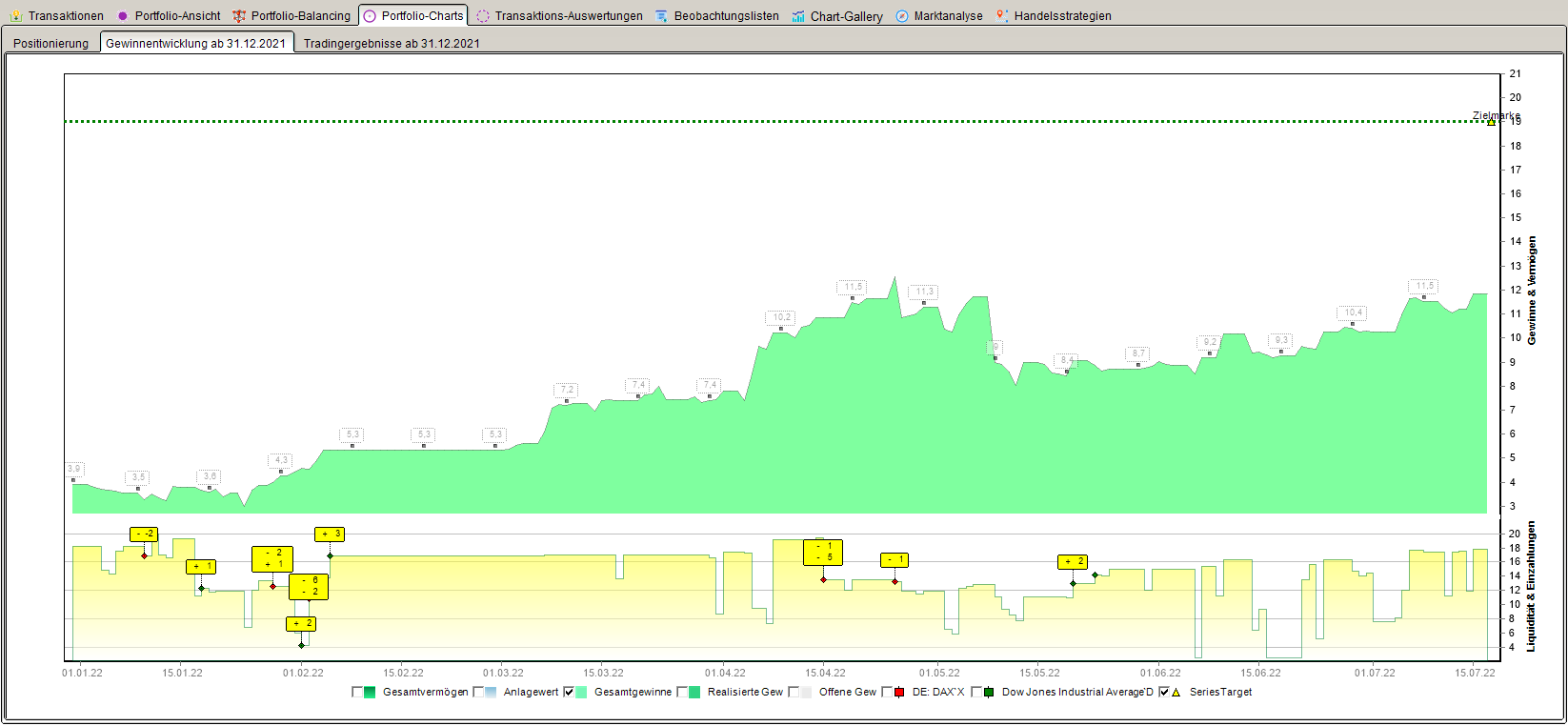The width and height of the screenshot is (1568, 726).
Task: Click the dashed circle icon of Transaktions-Auswertungen
Action: point(483,16)
